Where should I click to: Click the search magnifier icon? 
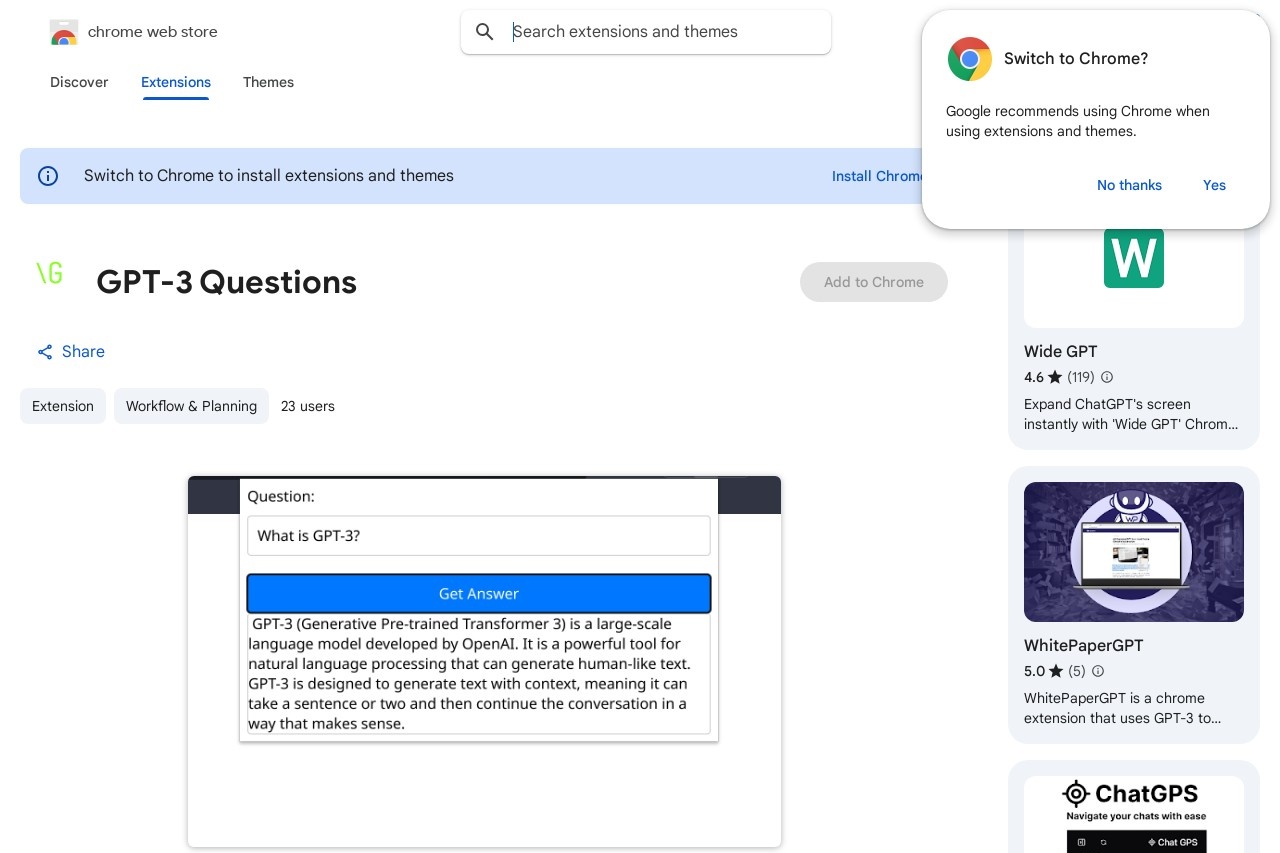[x=485, y=32]
